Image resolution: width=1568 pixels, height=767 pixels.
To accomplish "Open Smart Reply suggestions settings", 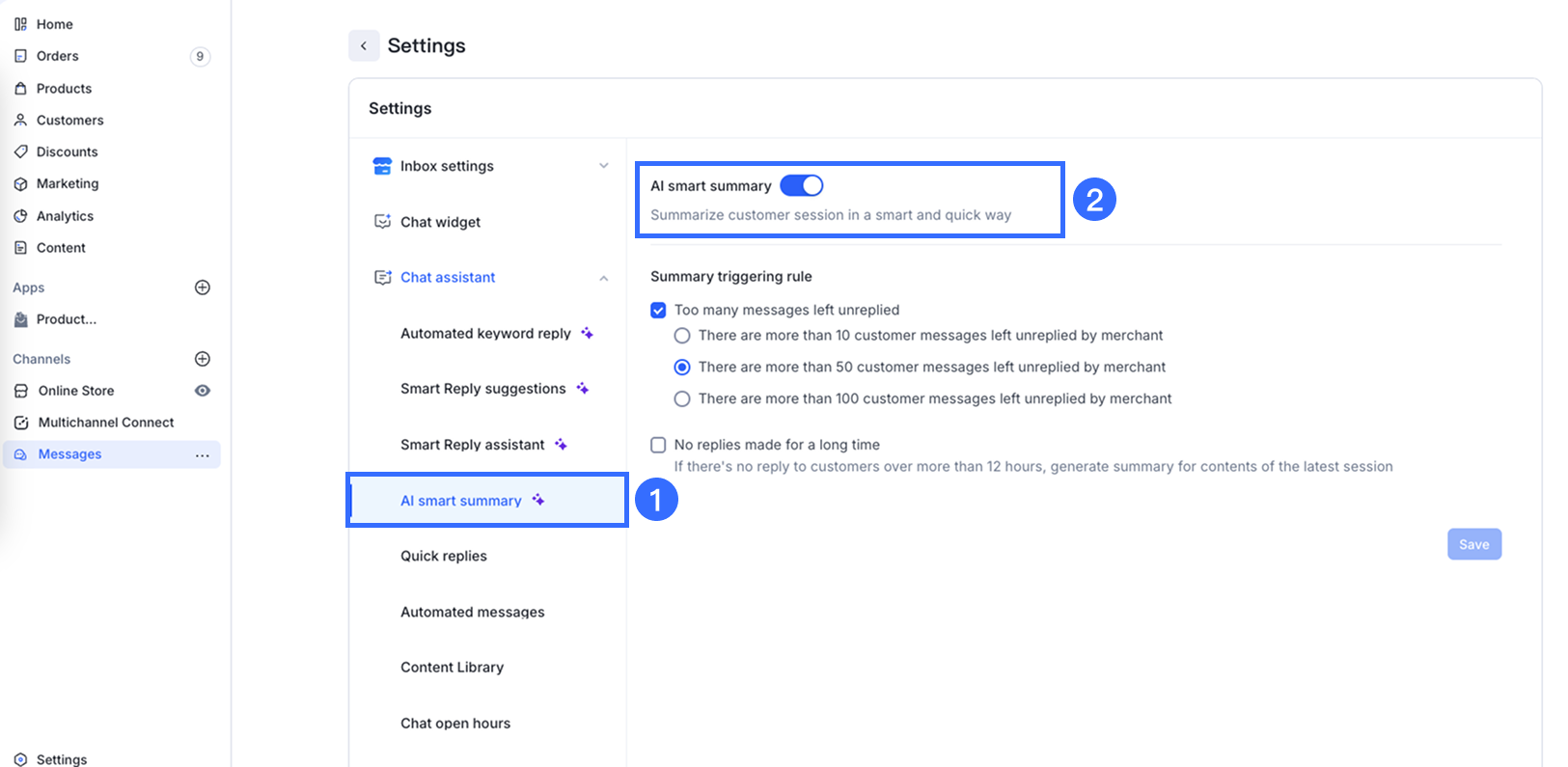I will (x=483, y=389).
